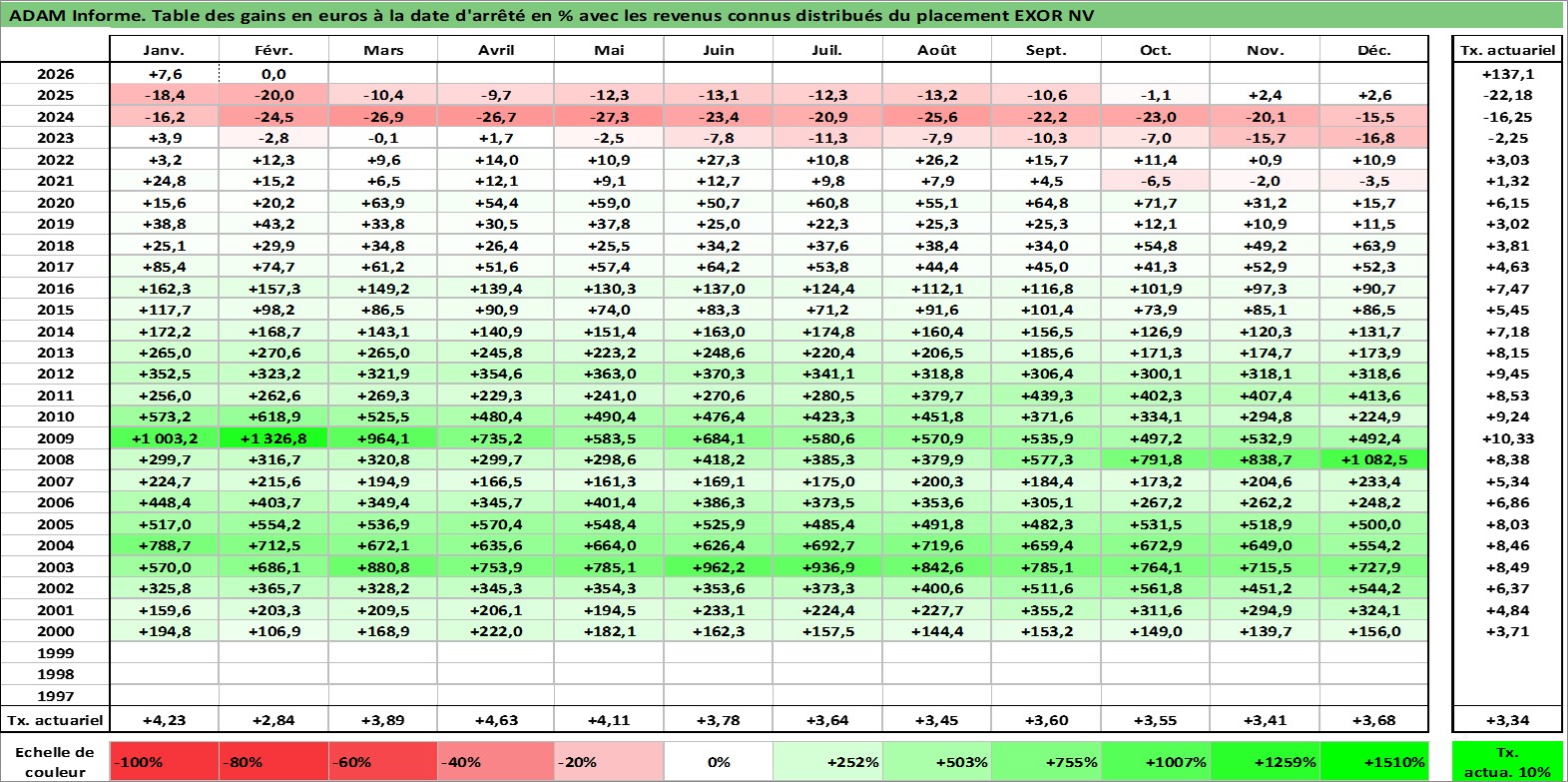Click the Janv. column header
The width and height of the screenshot is (1568, 782).
click(x=164, y=50)
